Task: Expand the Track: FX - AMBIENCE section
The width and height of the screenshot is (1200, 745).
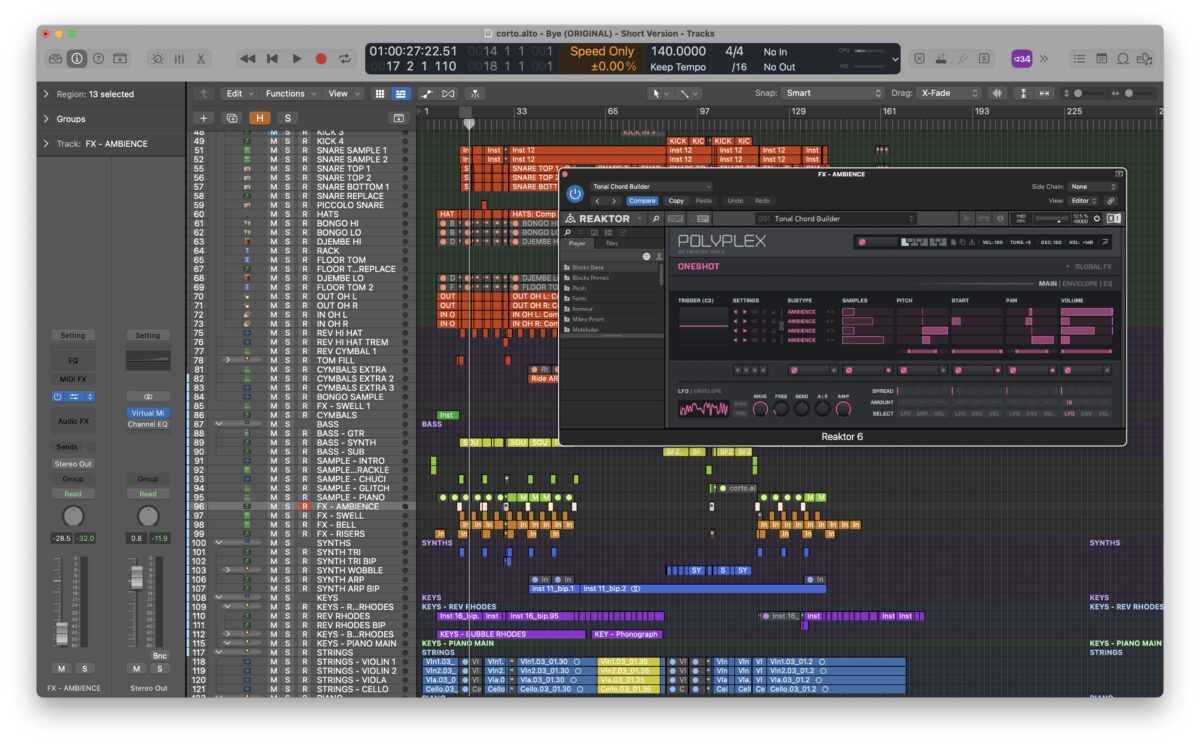Action: 46,143
